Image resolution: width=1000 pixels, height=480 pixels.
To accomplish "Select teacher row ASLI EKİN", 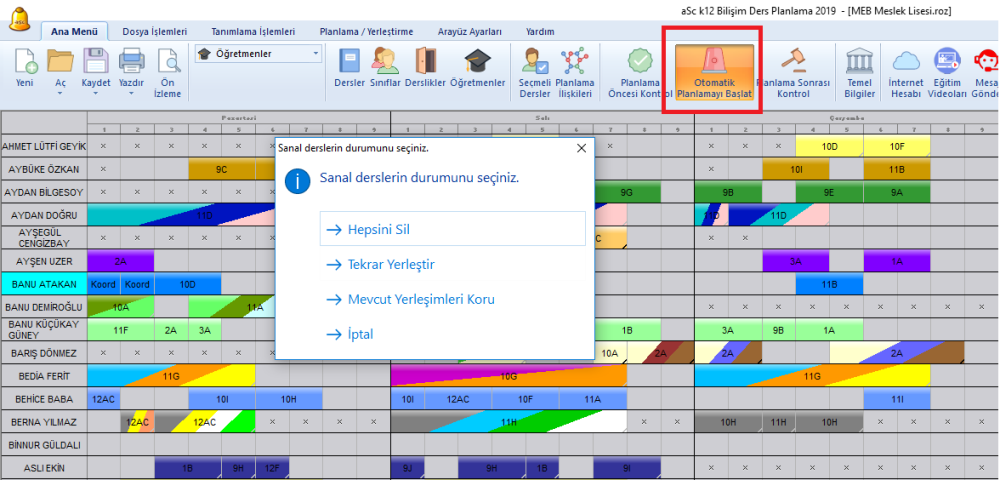I will [44, 468].
